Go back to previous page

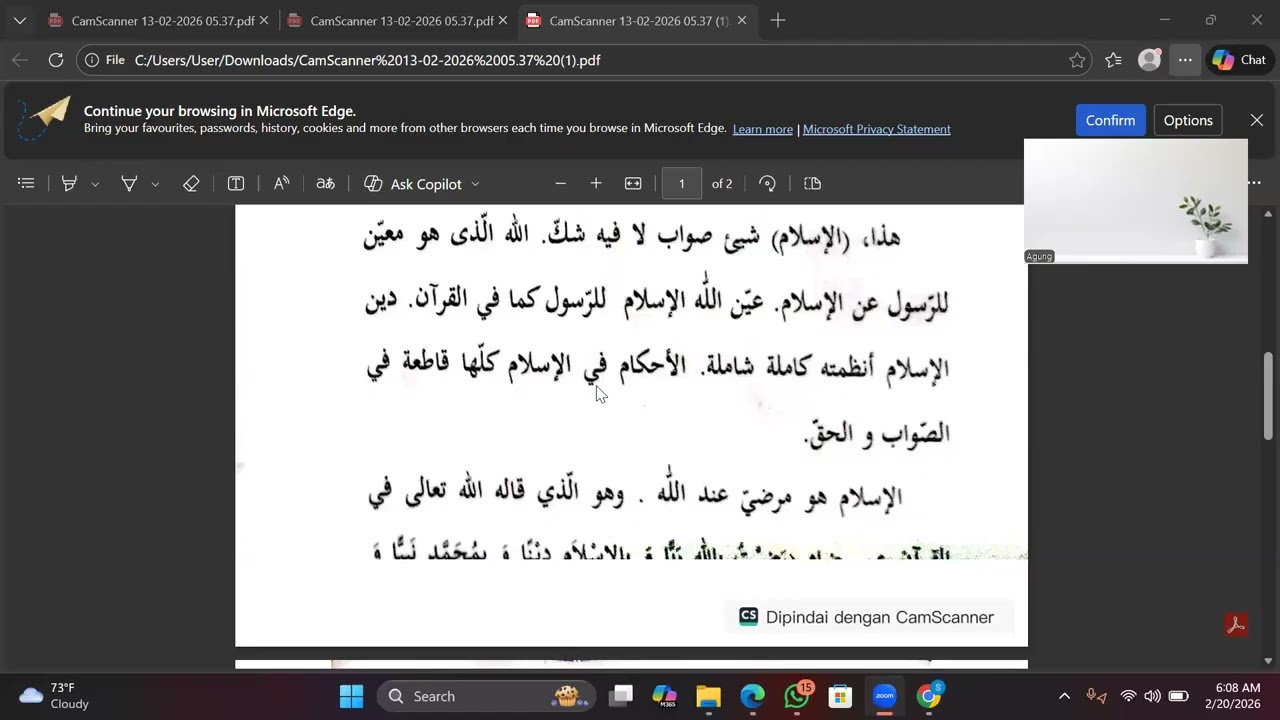(x=20, y=60)
